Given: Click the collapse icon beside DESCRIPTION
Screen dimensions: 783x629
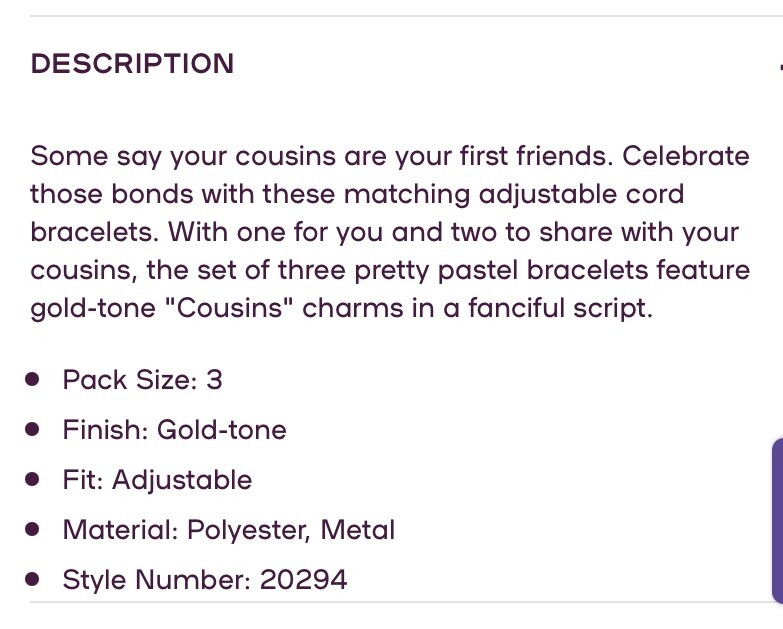Looking at the screenshot, I should [779, 67].
